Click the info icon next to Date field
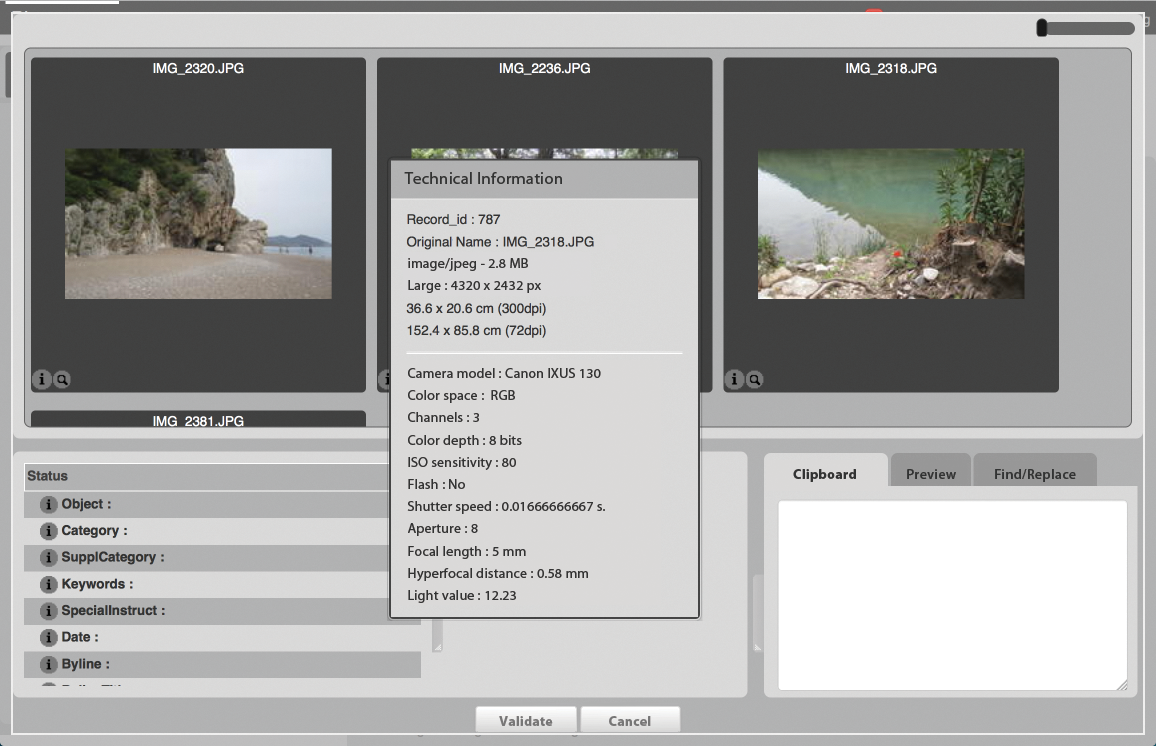 pyautogui.click(x=48, y=637)
